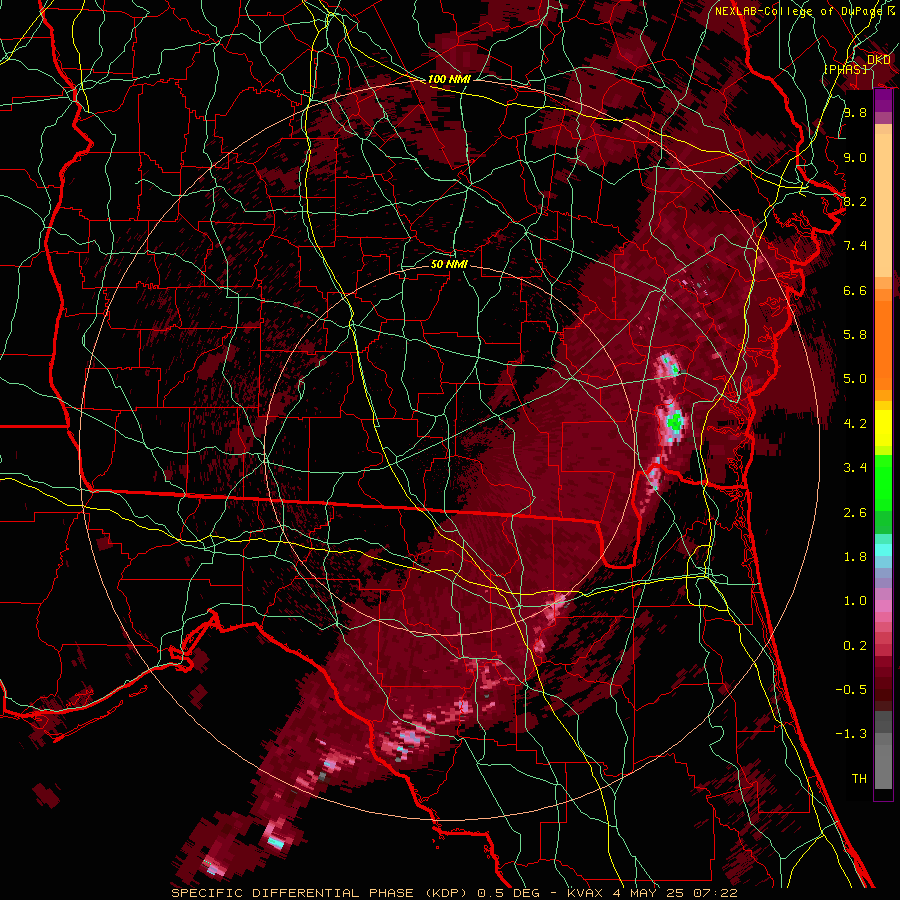The height and width of the screenshot is (900, 900).
Task: Click the "[PHAS]" label above color bar
Action: tap(845, 69)
